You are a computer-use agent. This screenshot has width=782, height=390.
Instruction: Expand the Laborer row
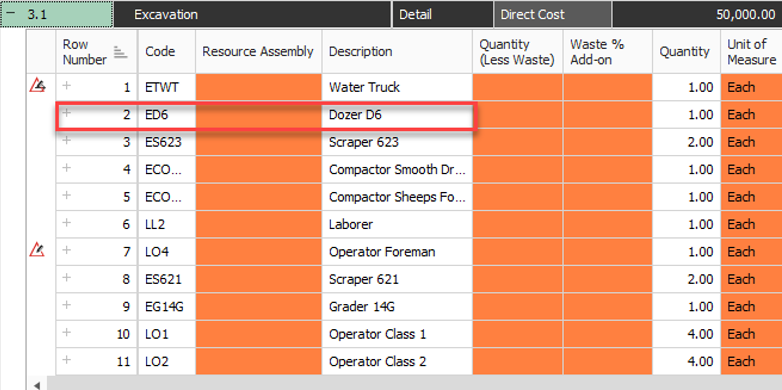click(x=66, y=223)
